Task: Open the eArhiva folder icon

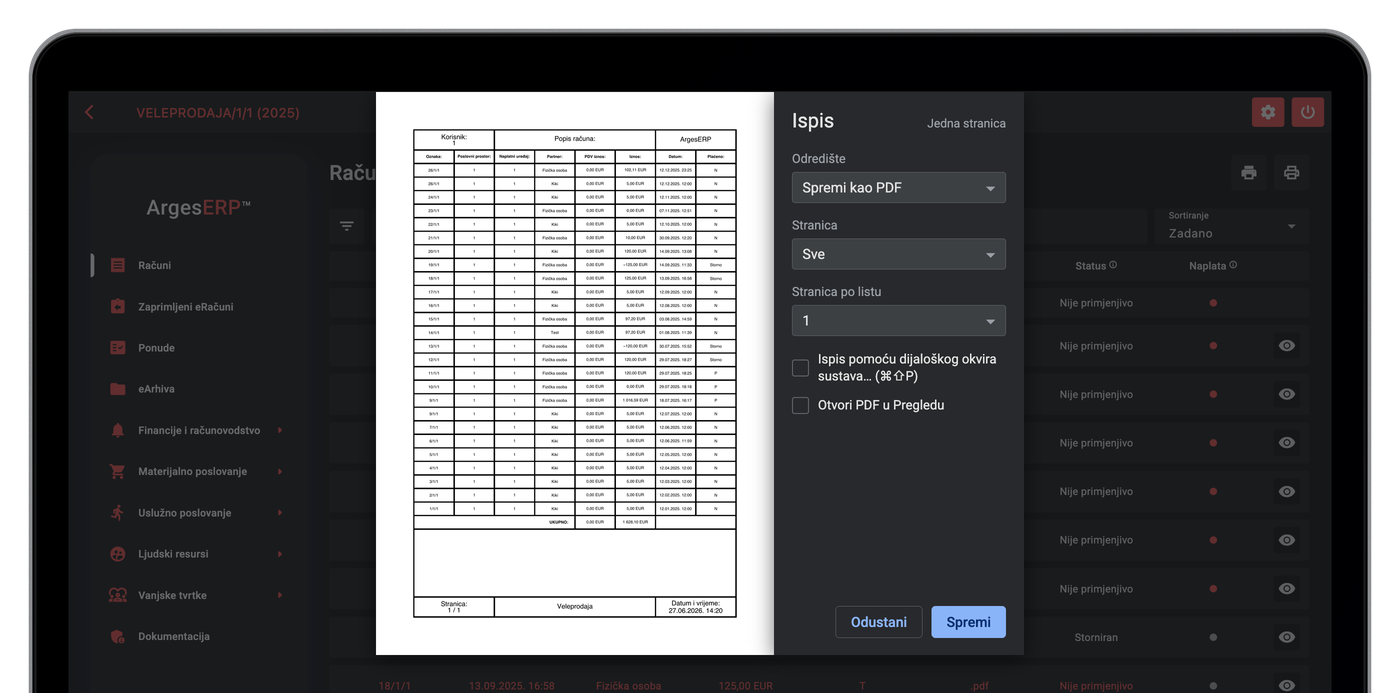Action: 118,389
